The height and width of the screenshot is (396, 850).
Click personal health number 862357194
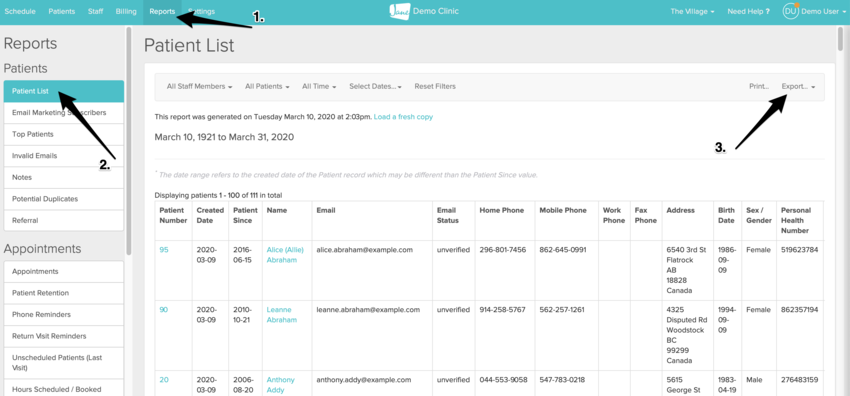click(800, 309)
